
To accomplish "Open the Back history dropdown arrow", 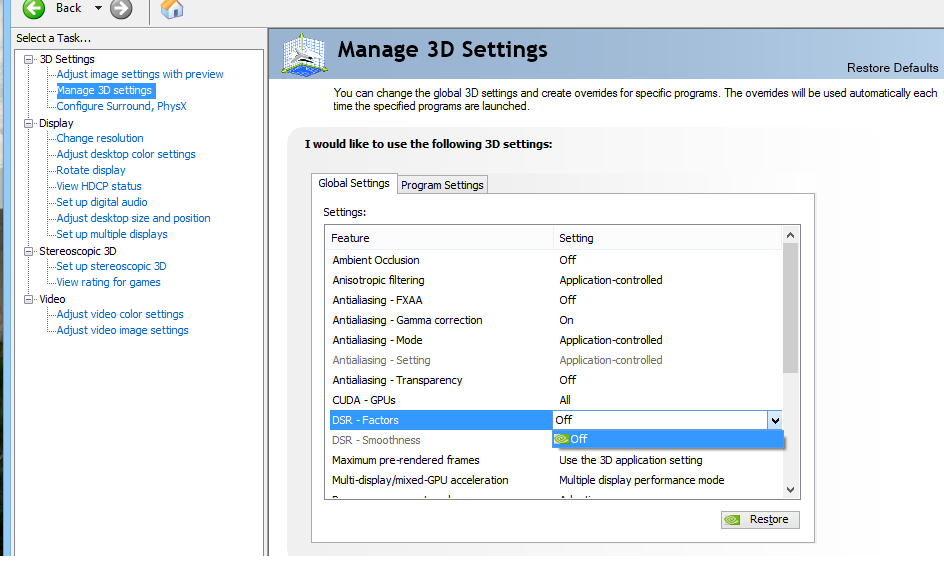I will click(x=98, y=8).
